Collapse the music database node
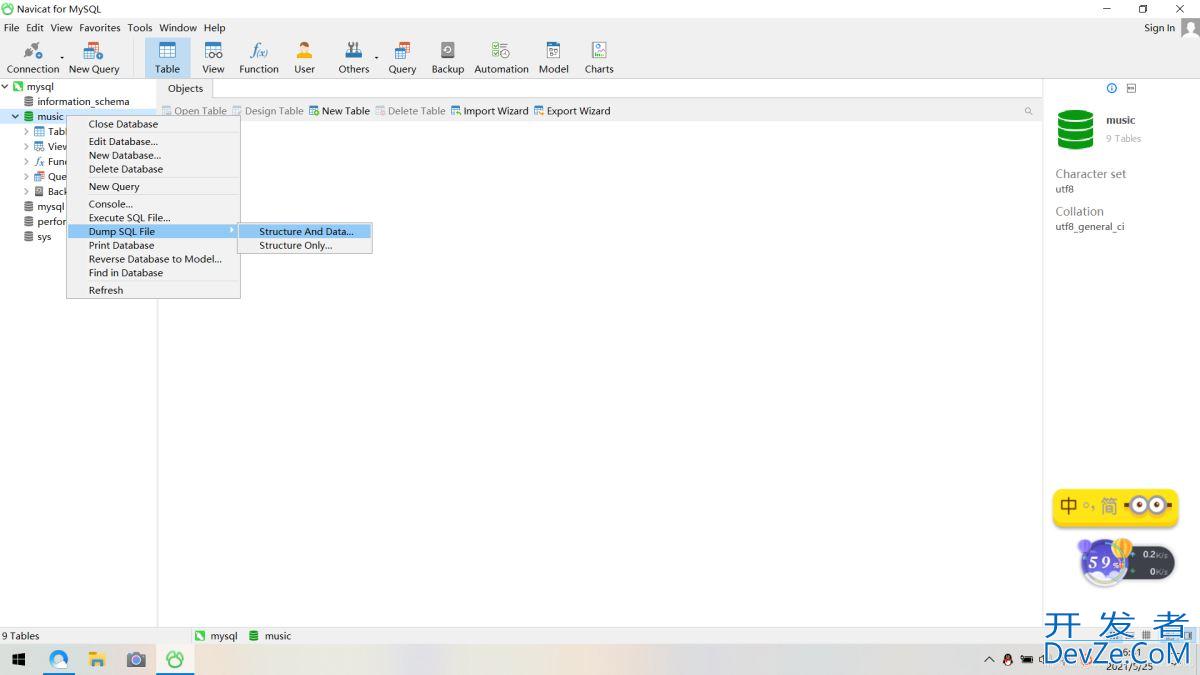The image size is (1200, 675). pyautogui.click(x=15, y=117)
